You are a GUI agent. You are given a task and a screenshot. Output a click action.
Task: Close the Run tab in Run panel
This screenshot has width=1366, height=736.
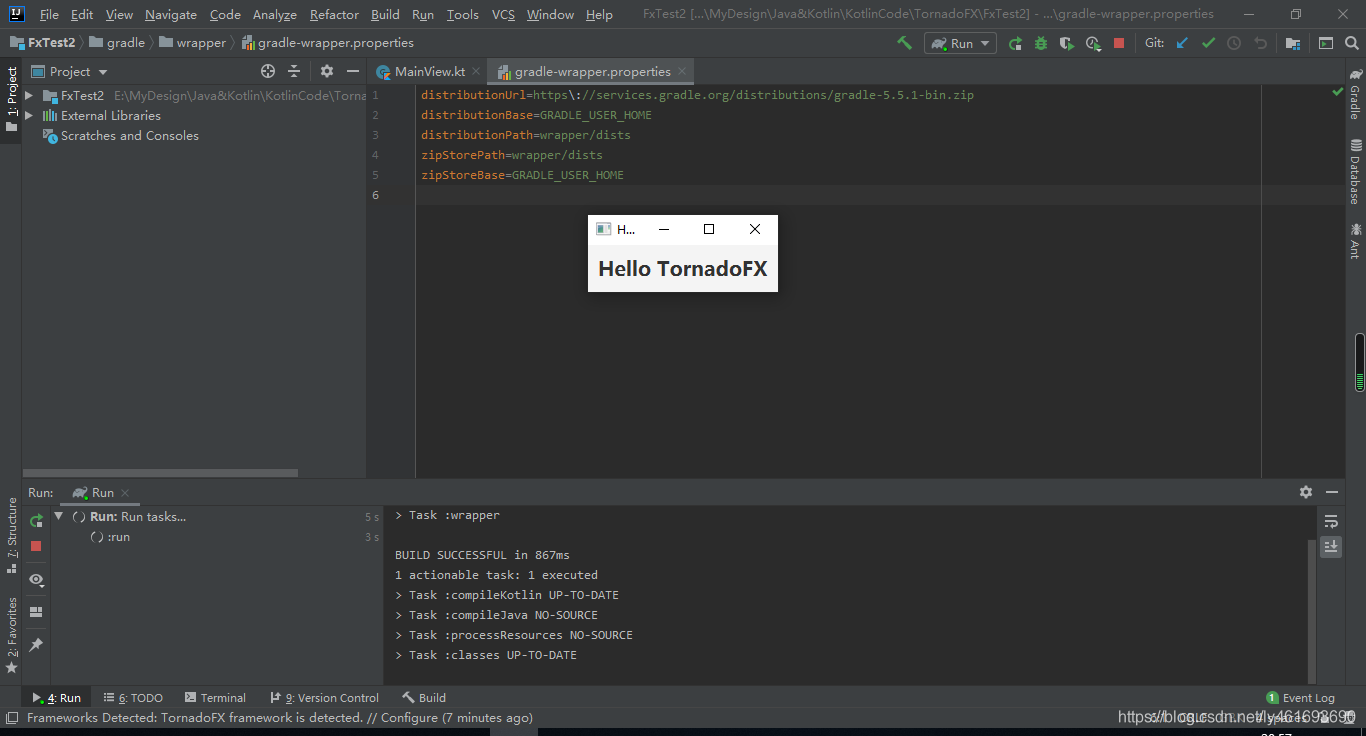pyautogui.click(x=125, y=493)
